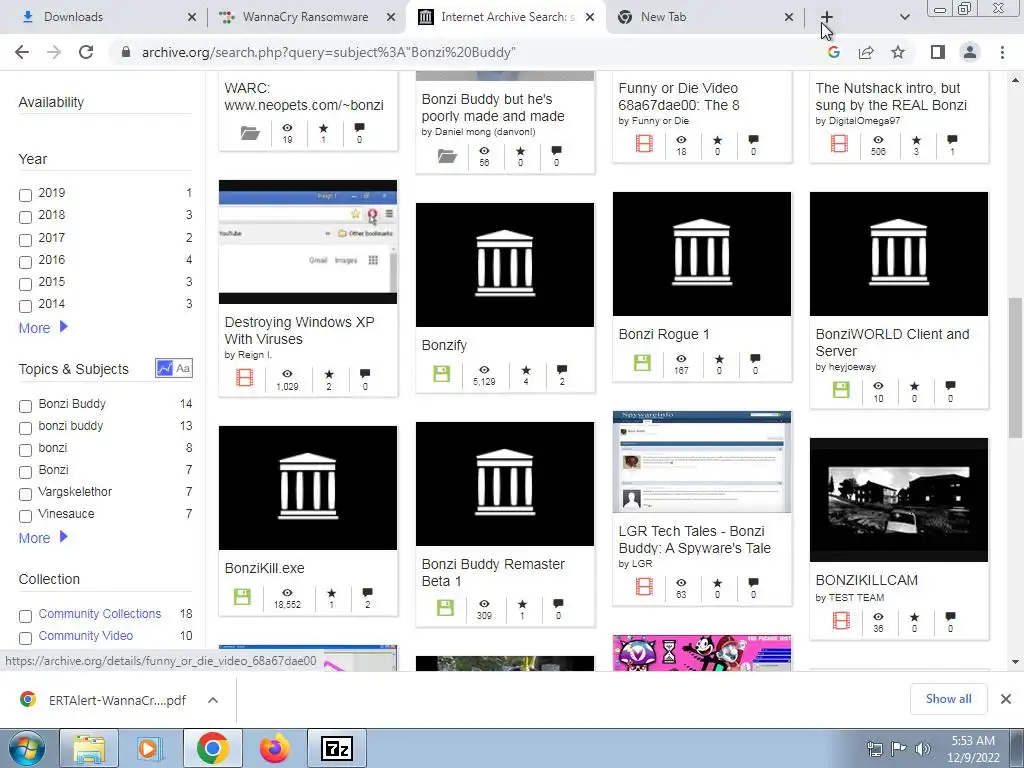Expand More under Topics & Subjects
The width and height of the screenshot is (1024, 768).
43,538
